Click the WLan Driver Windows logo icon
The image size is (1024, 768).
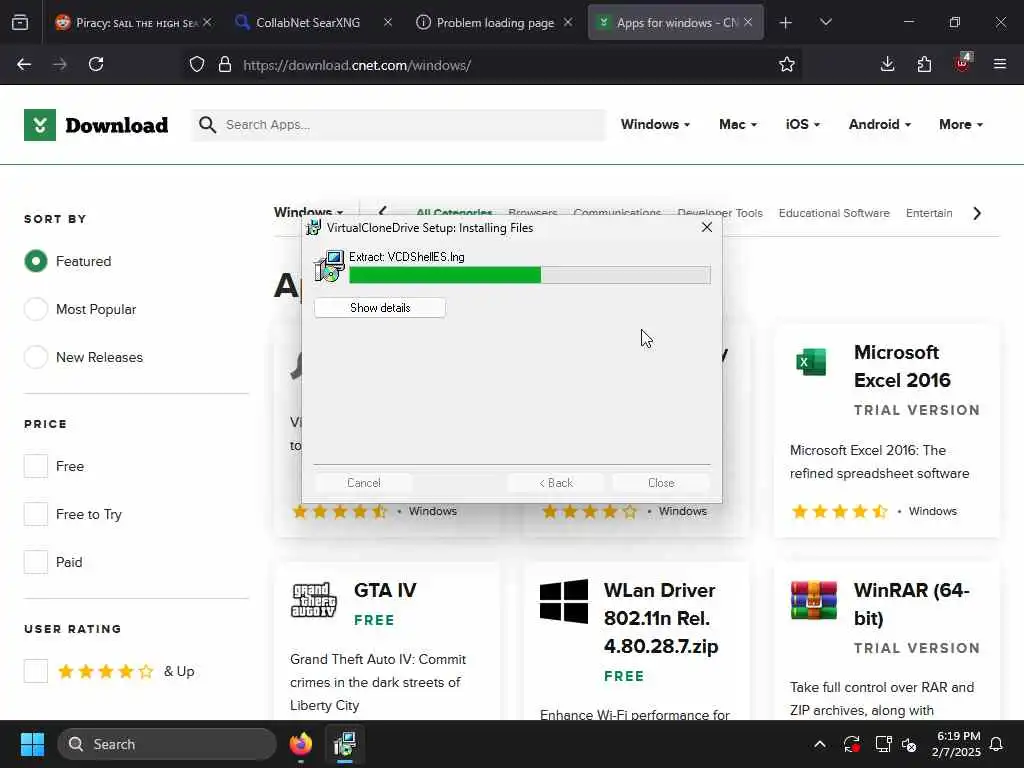564,601
